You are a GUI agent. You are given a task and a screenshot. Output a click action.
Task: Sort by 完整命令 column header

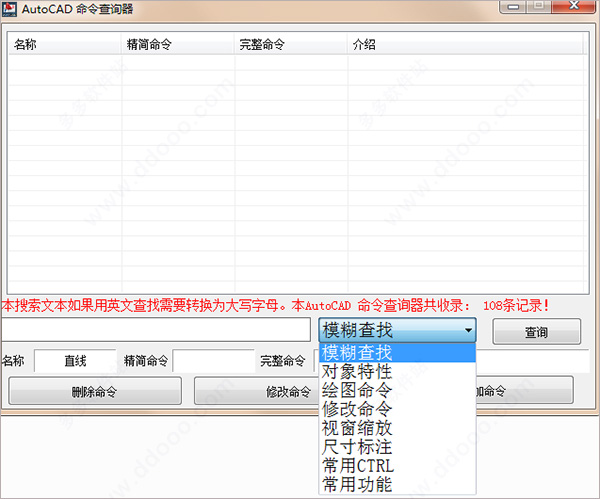coord(290,44)
